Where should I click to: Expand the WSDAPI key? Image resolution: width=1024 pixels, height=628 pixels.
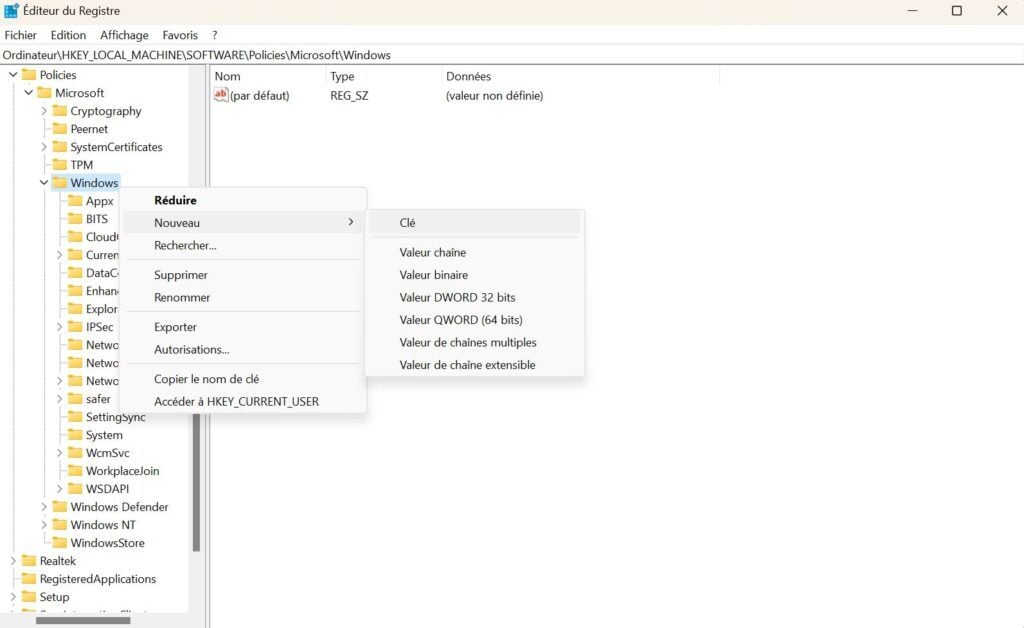tap(59, 488)
